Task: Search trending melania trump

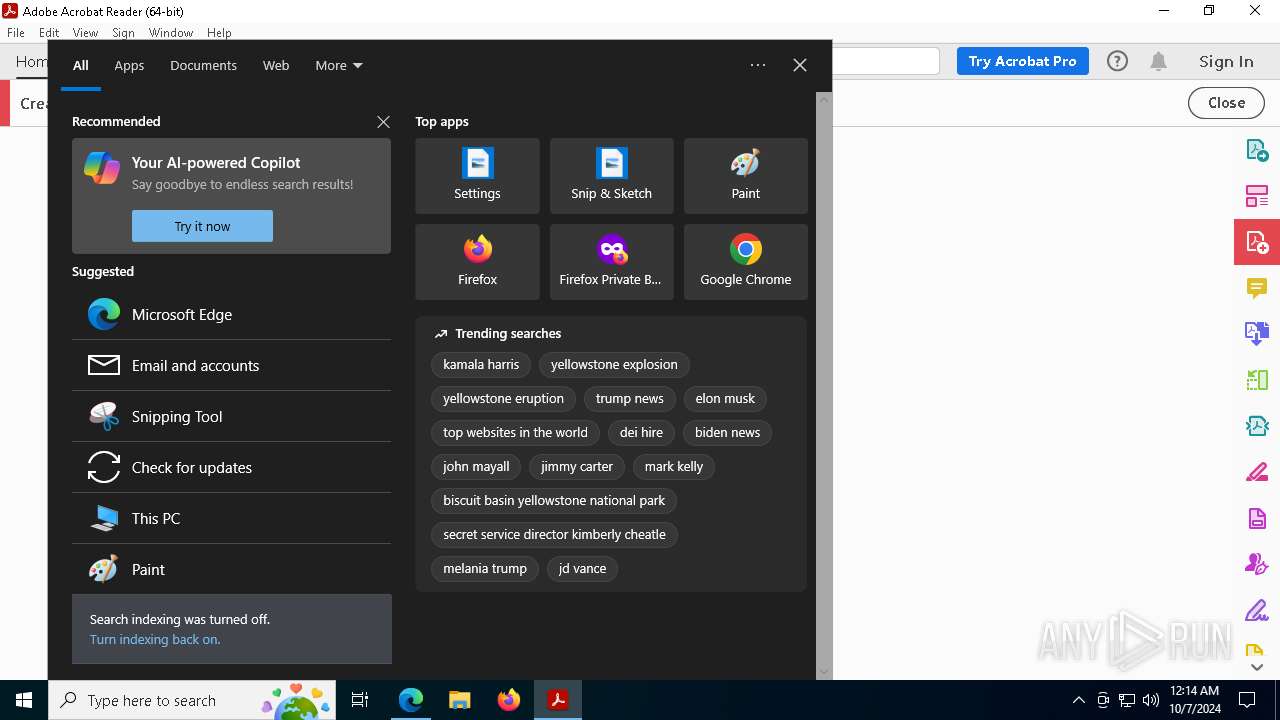Action: (485, 569)
